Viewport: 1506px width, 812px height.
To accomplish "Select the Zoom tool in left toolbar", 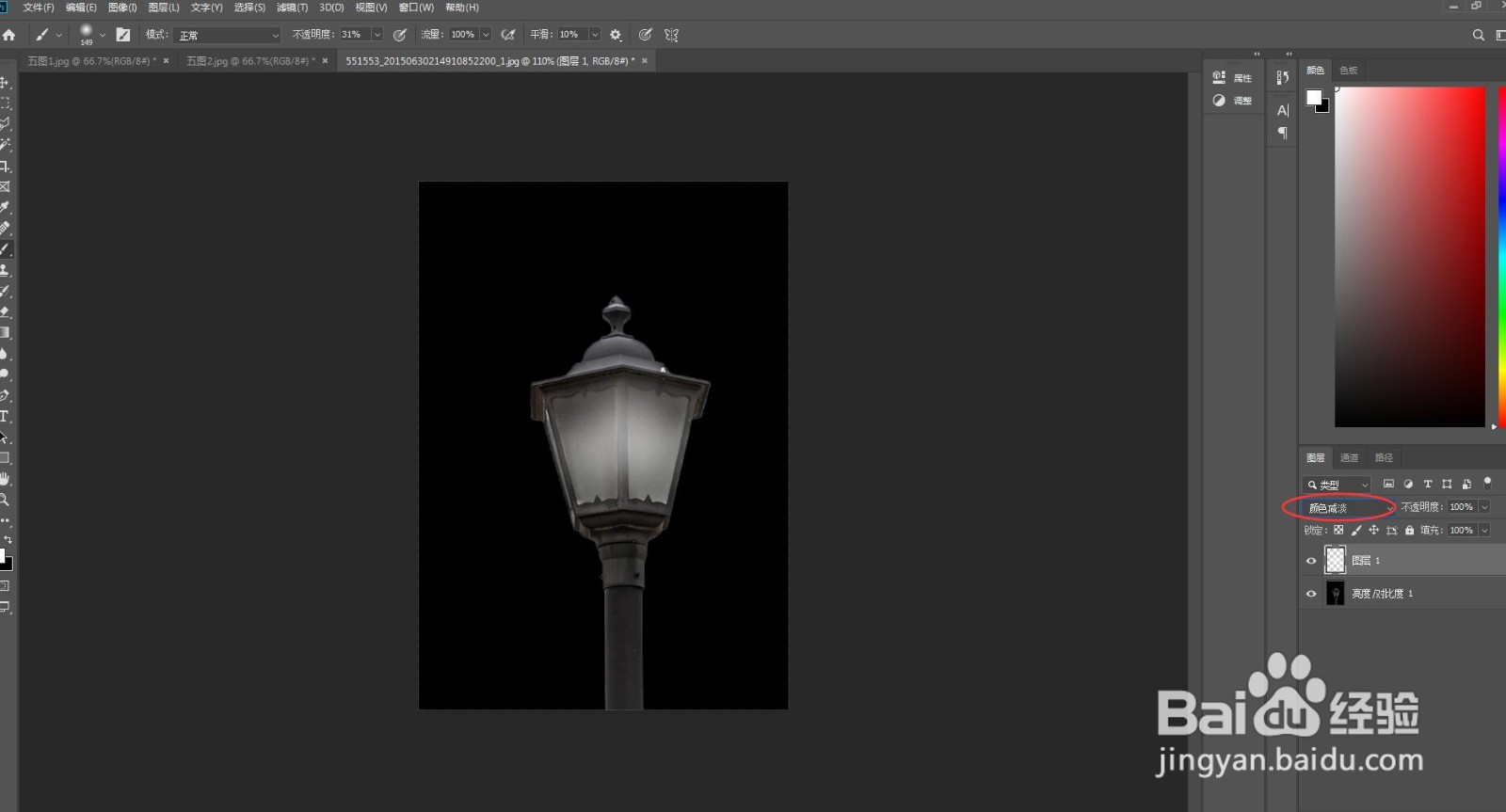I will (x=5, y=500).
